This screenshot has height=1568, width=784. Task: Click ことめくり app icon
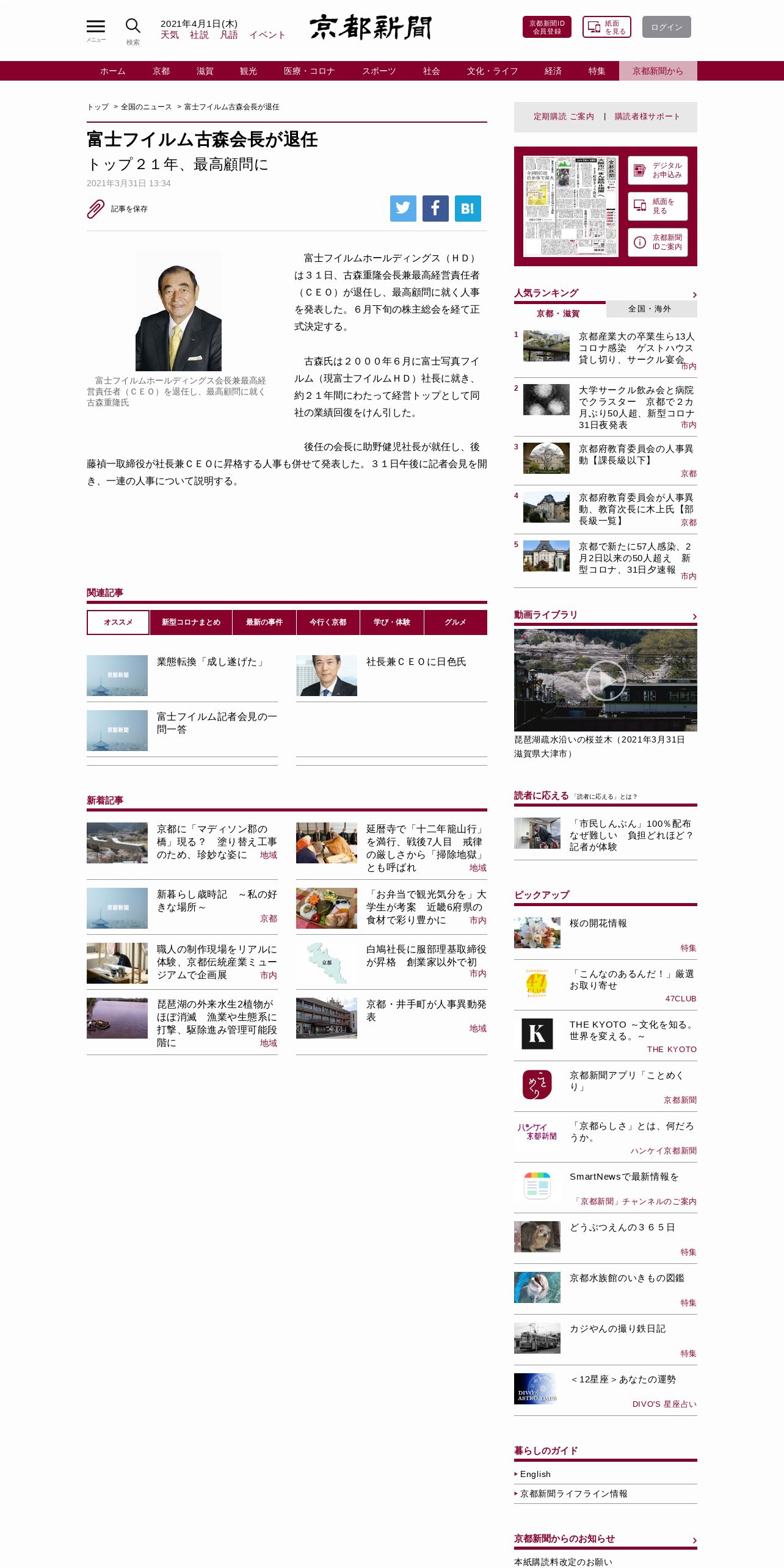[537, 1084]
